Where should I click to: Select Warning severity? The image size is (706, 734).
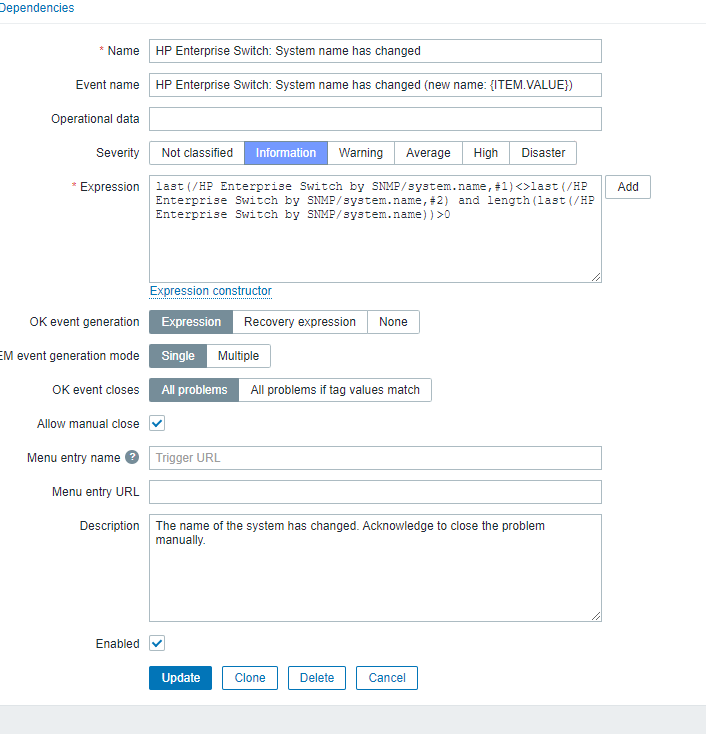pyautogui.click(x=360, y=153)
